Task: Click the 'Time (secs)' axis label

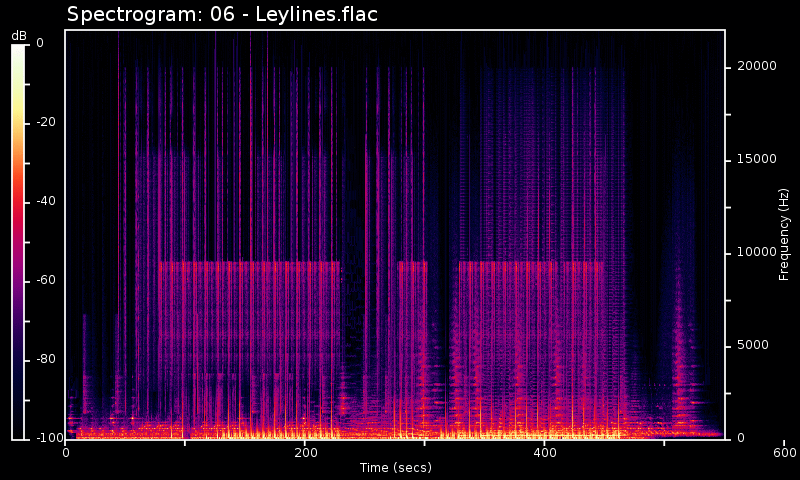Action: click(395, 468)
